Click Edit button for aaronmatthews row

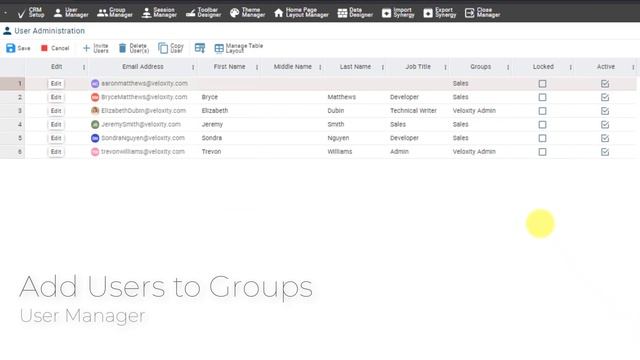[56, 84]
